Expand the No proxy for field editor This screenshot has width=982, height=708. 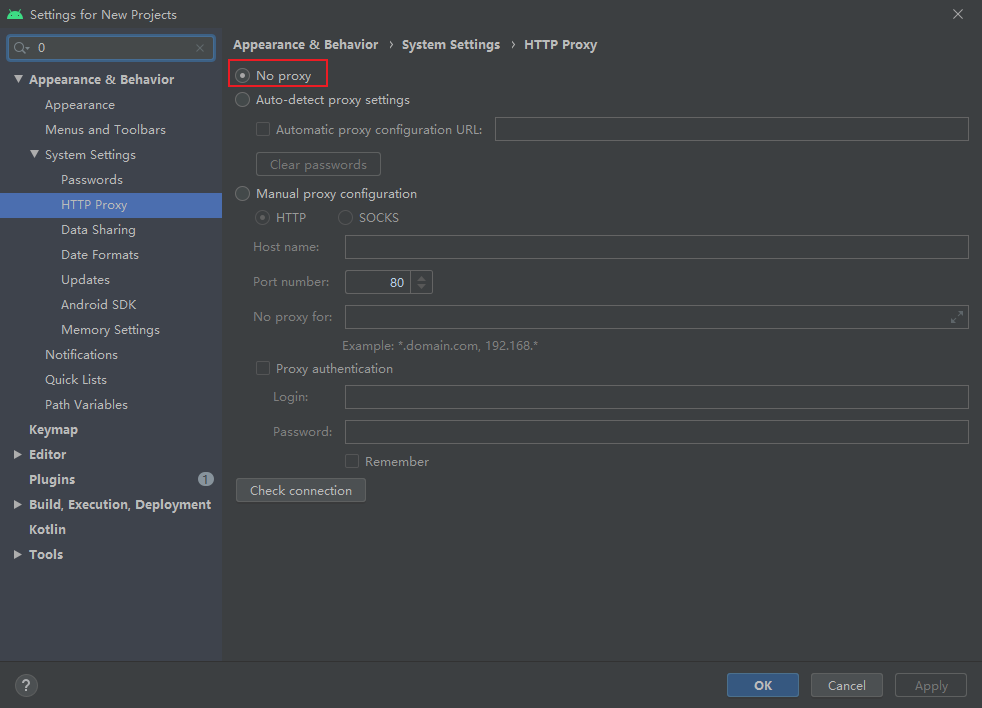(x=956, y=317)
